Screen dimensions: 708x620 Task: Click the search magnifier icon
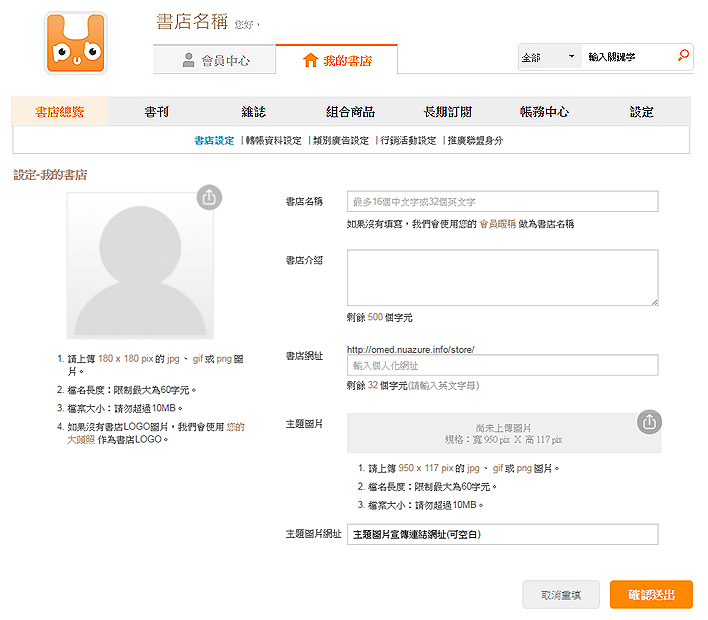click(683, 56)
